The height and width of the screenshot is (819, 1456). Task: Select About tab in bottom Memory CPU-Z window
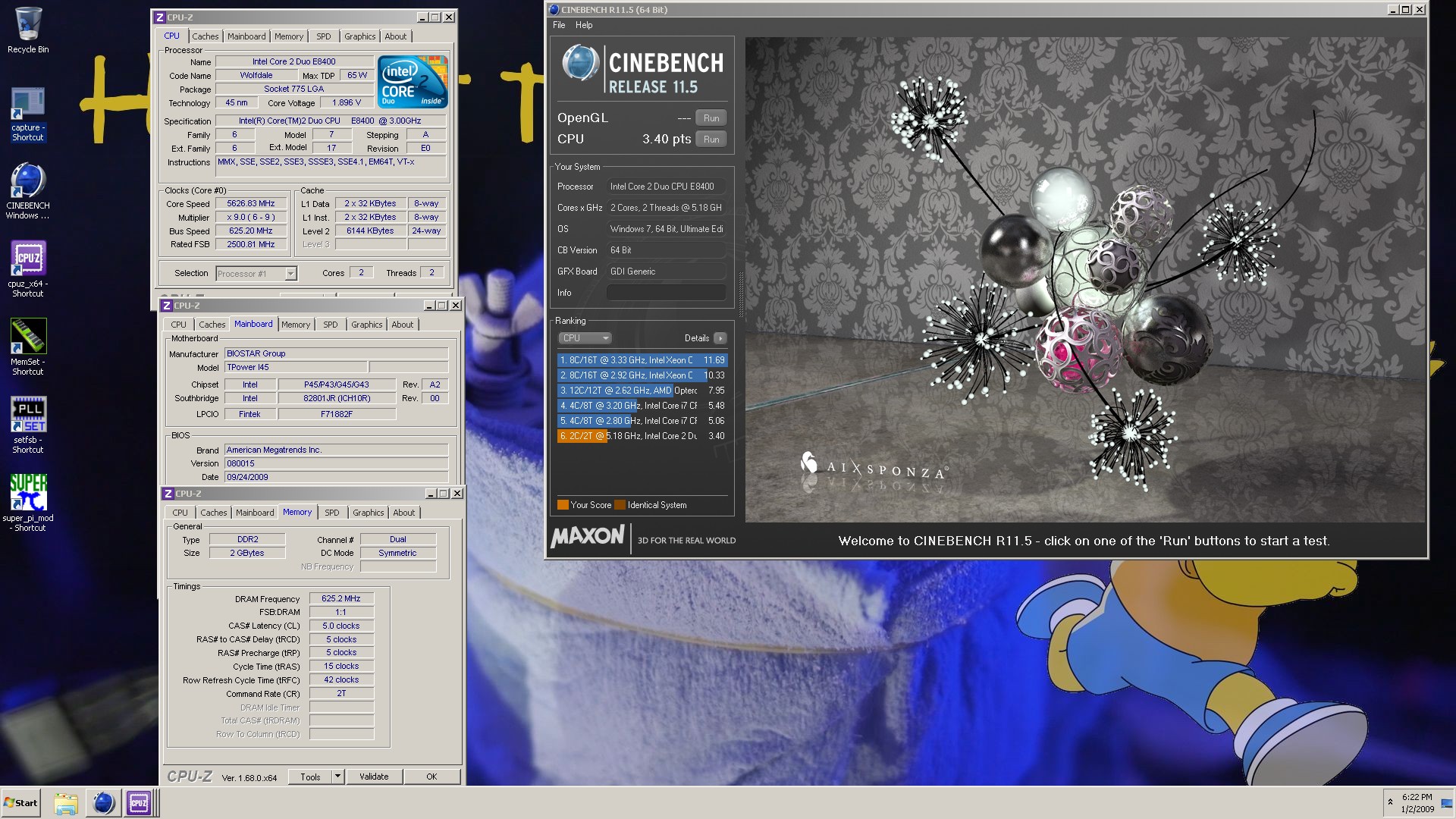(x=403, y=513)
